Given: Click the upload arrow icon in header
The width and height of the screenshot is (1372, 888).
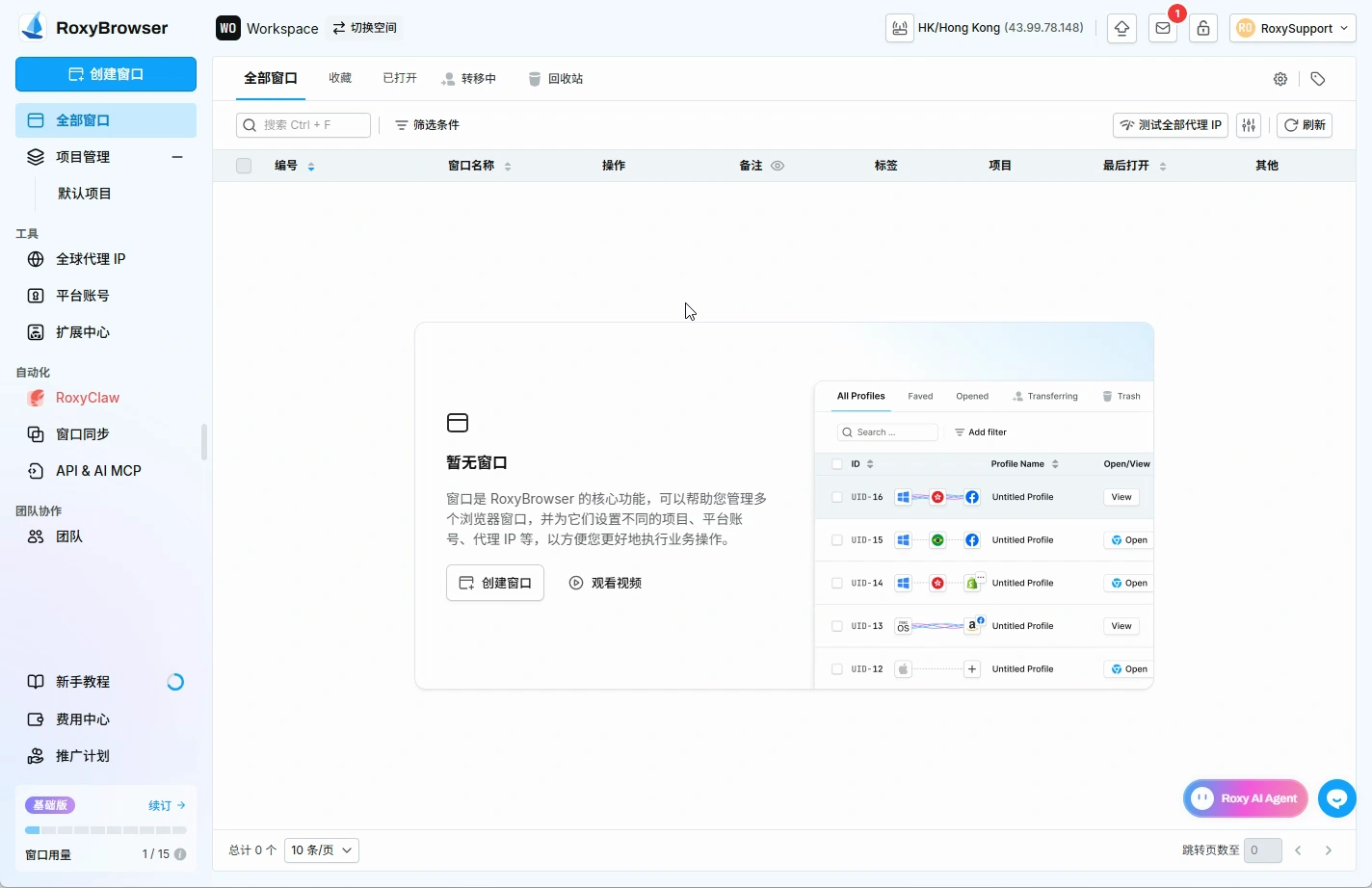Looking at the screenshot, I should click(x=1121, y=28).
